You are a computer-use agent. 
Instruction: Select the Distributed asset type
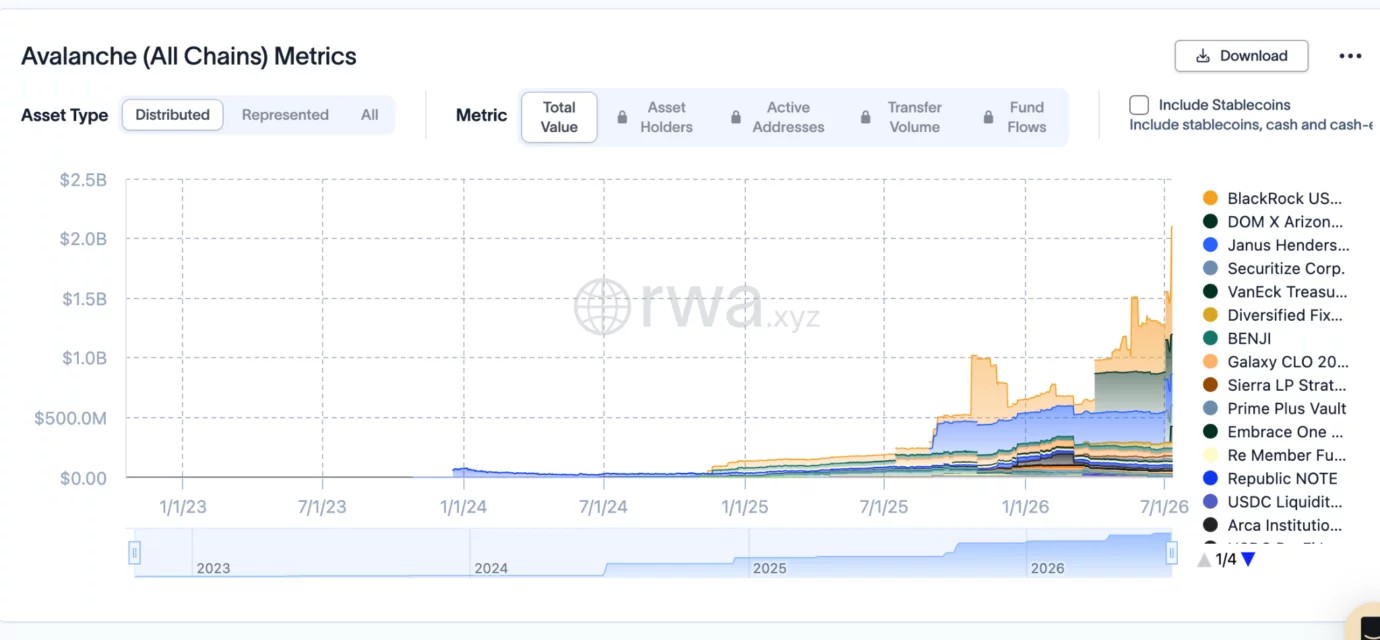coord(173,115)
